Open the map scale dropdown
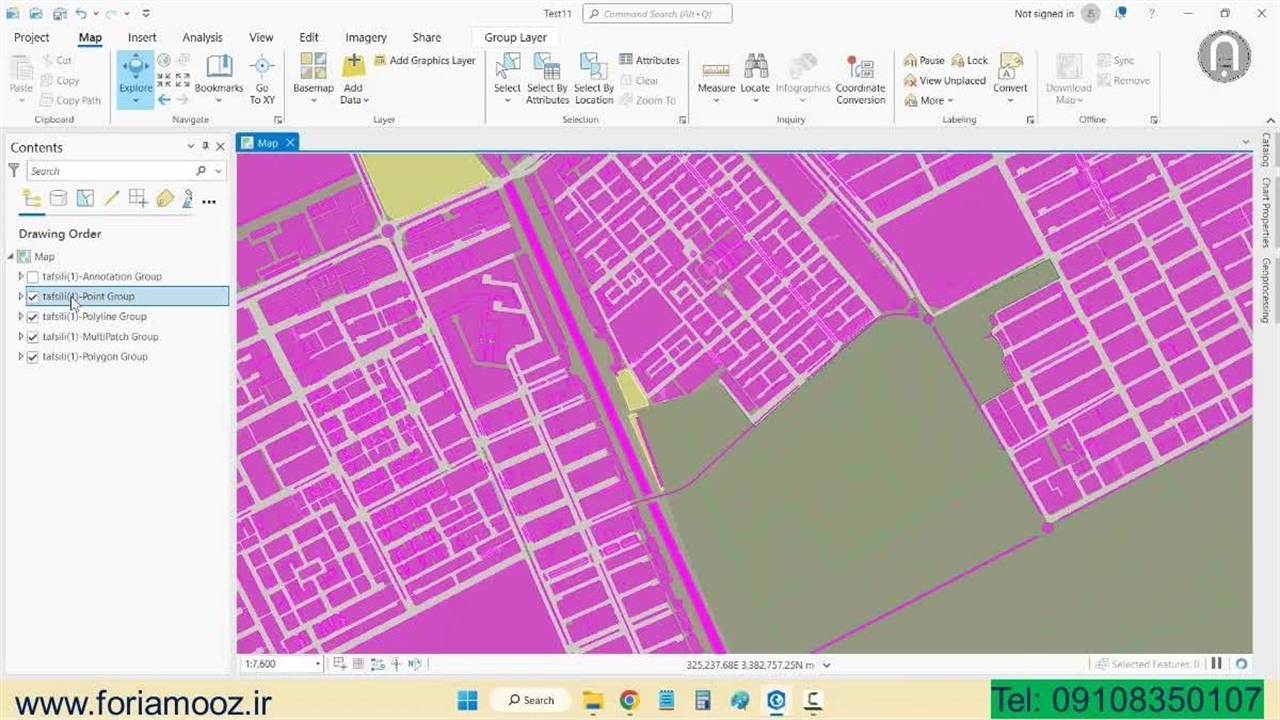The width and height of the screenshot is (1280, 720). pos(318,664)
